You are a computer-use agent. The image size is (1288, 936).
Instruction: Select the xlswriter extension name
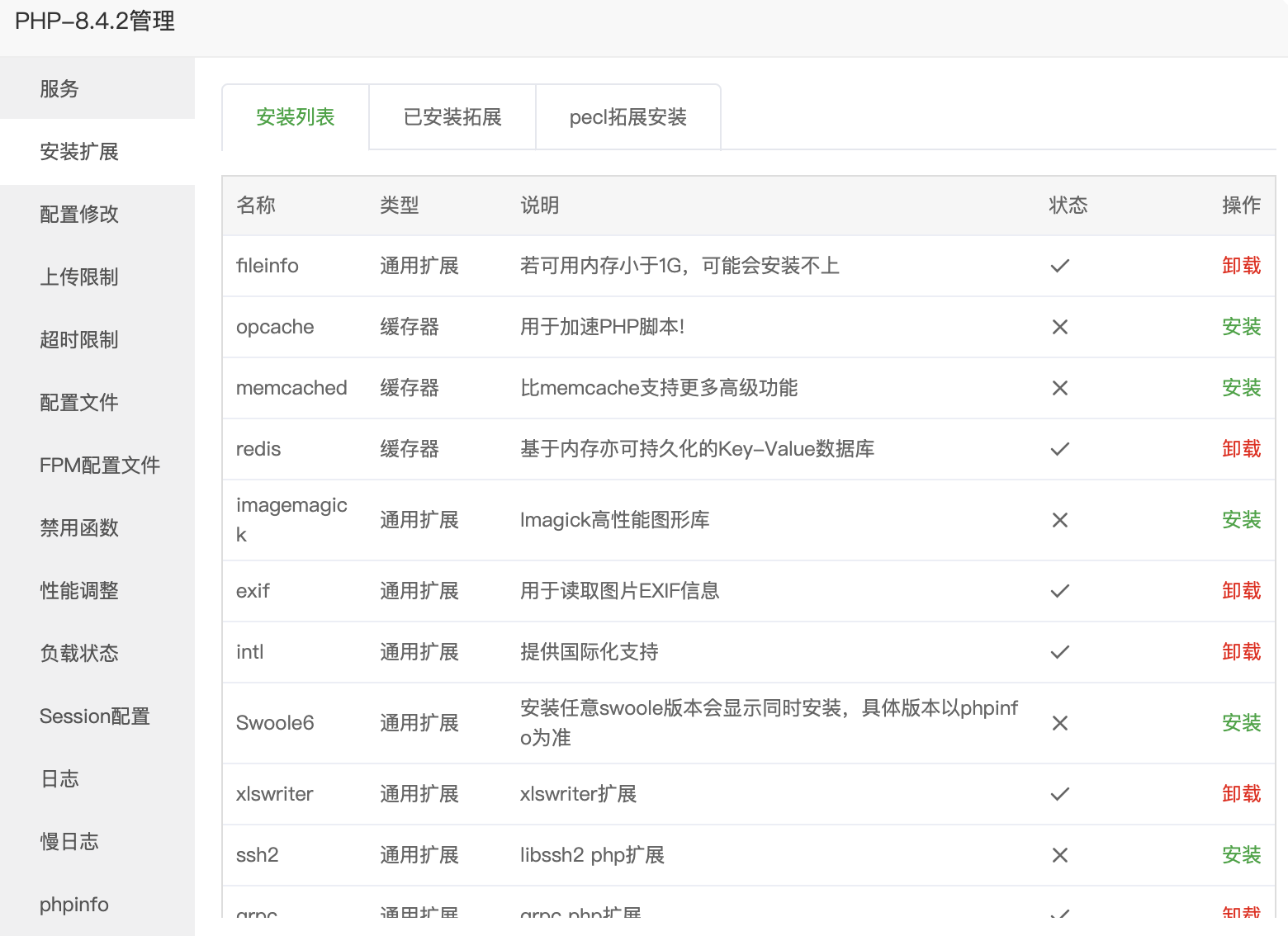(275, 794)
